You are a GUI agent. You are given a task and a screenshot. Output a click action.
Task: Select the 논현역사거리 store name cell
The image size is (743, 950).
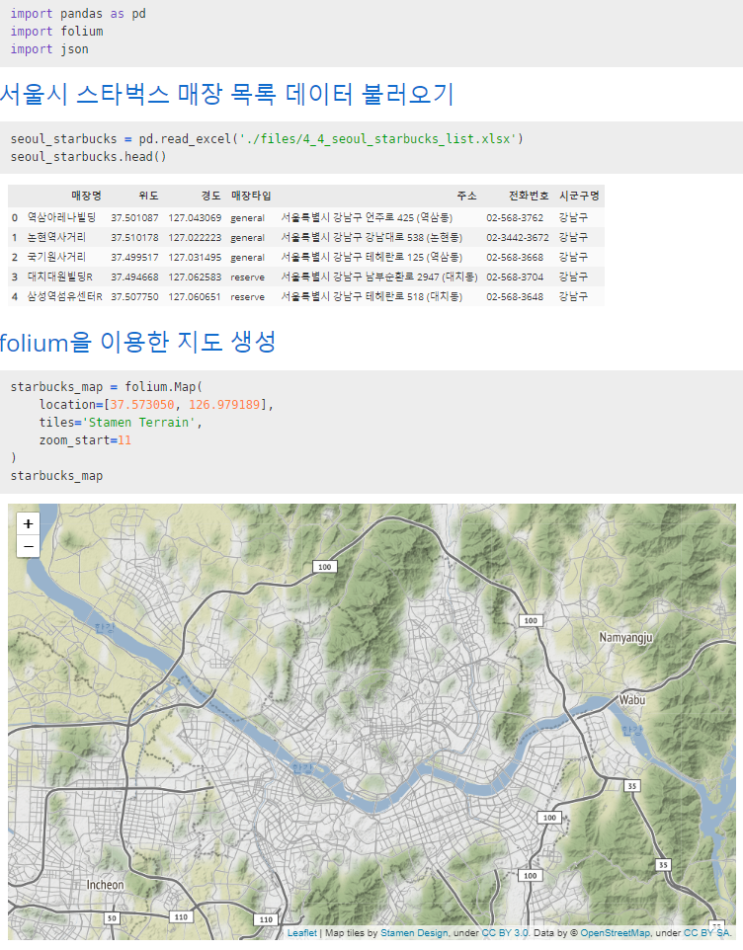coord(57,238)
